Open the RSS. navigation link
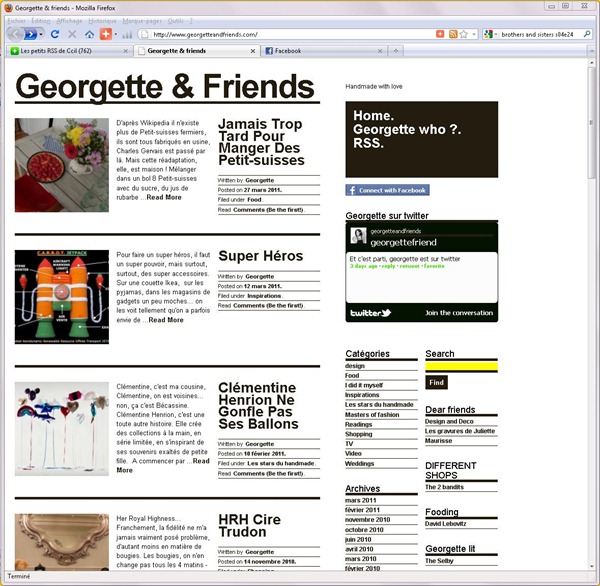Screen dimensions: 600x586 coord(368,143)
